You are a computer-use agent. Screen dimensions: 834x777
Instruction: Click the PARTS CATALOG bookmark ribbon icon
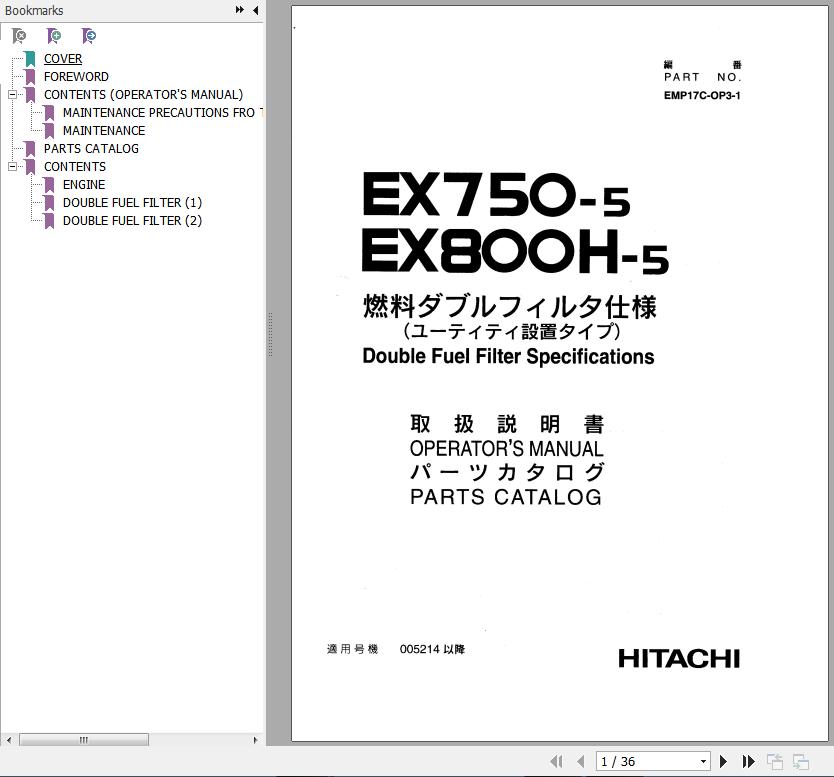30,149
